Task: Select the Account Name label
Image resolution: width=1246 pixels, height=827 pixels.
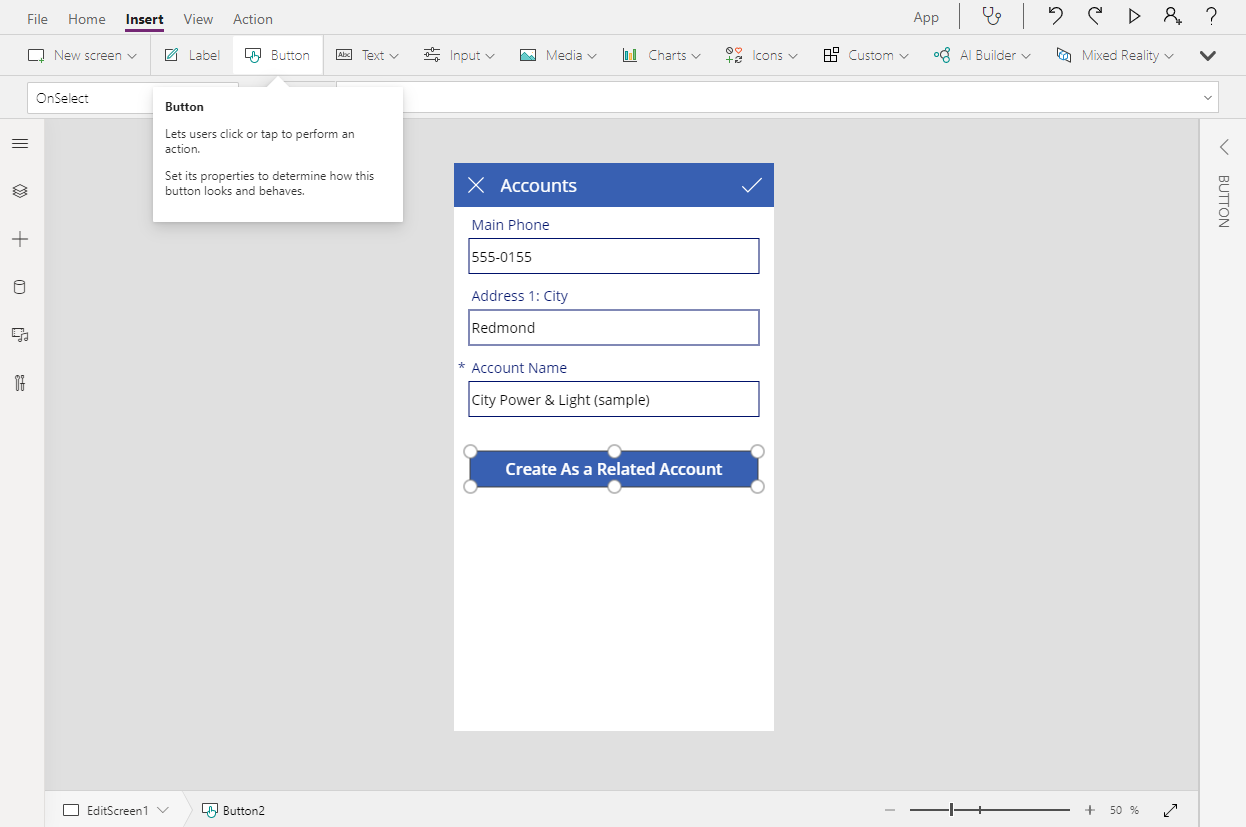Action: pos(519,368)
